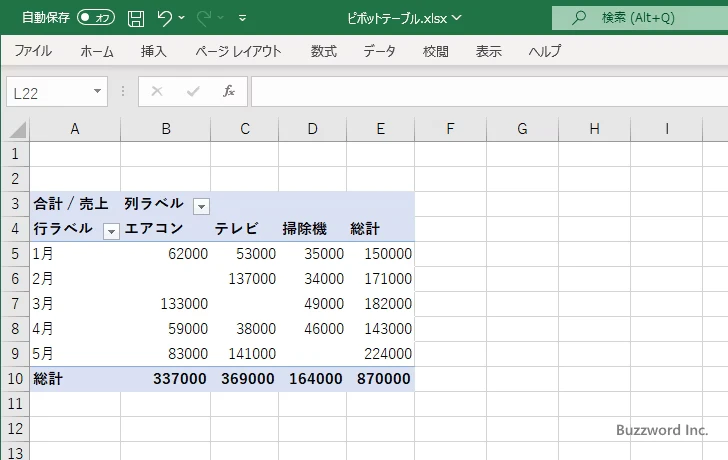Select row 10 header
Viewport: 728px width, 460px height.
point(15,379)
